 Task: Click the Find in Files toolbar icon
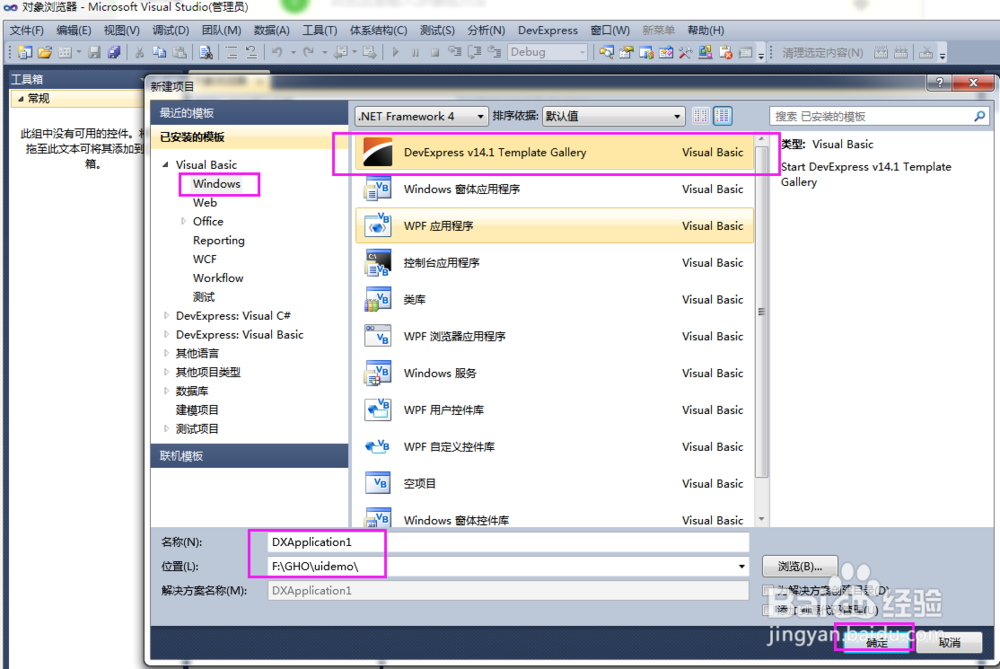[205, 52]
